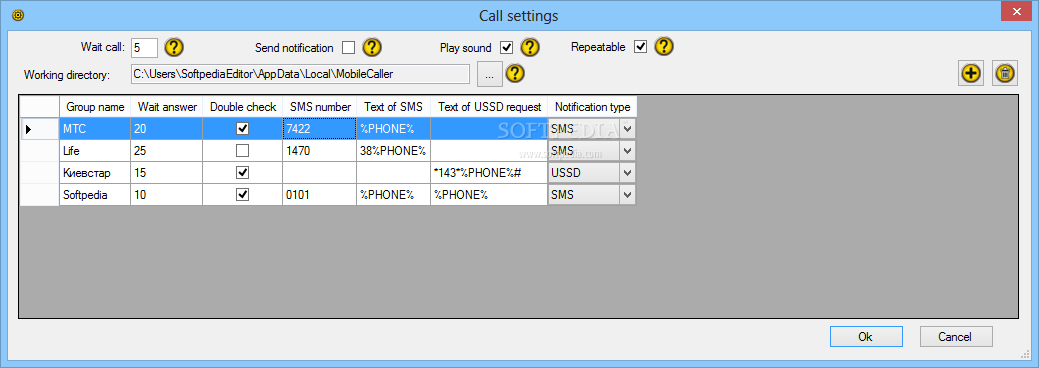1039x368 pixels.
Task: Click the Wait answer column header
Action: pyautogui.click(x=167, y=107)
